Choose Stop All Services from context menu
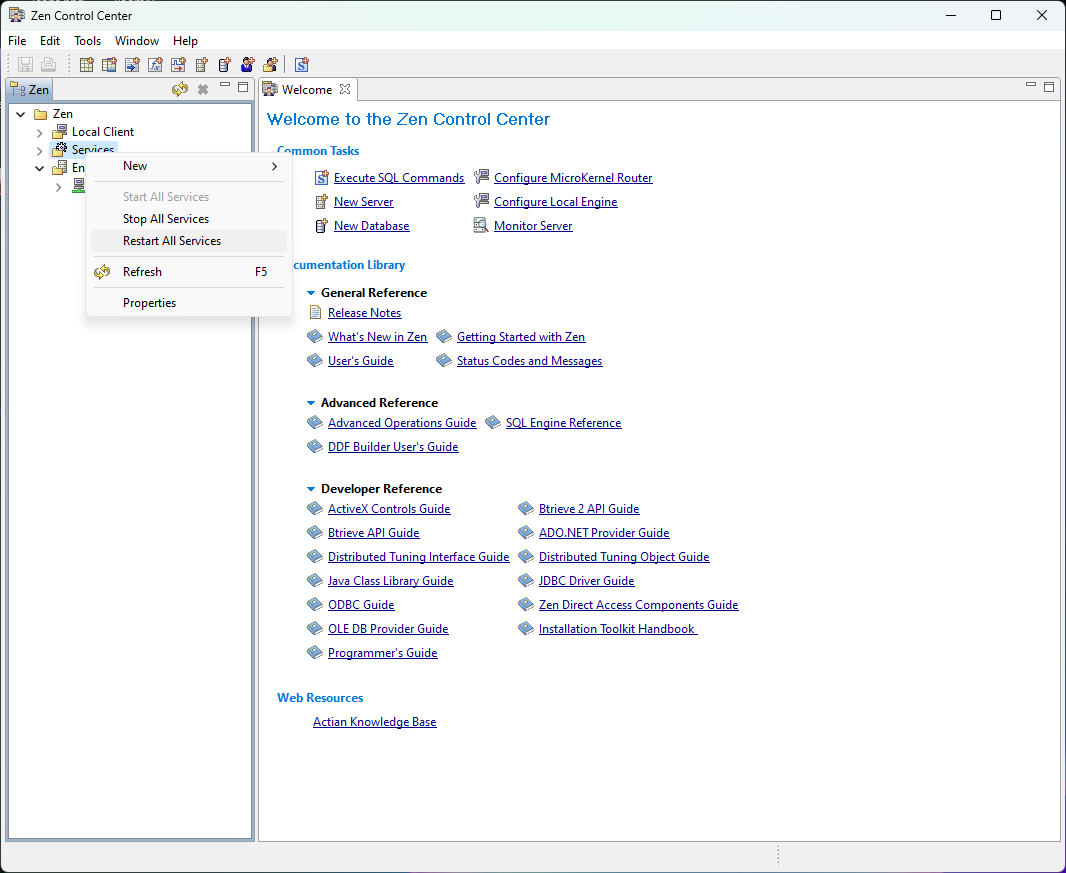Screen dimensions: 1066x873 click(189, 219)
